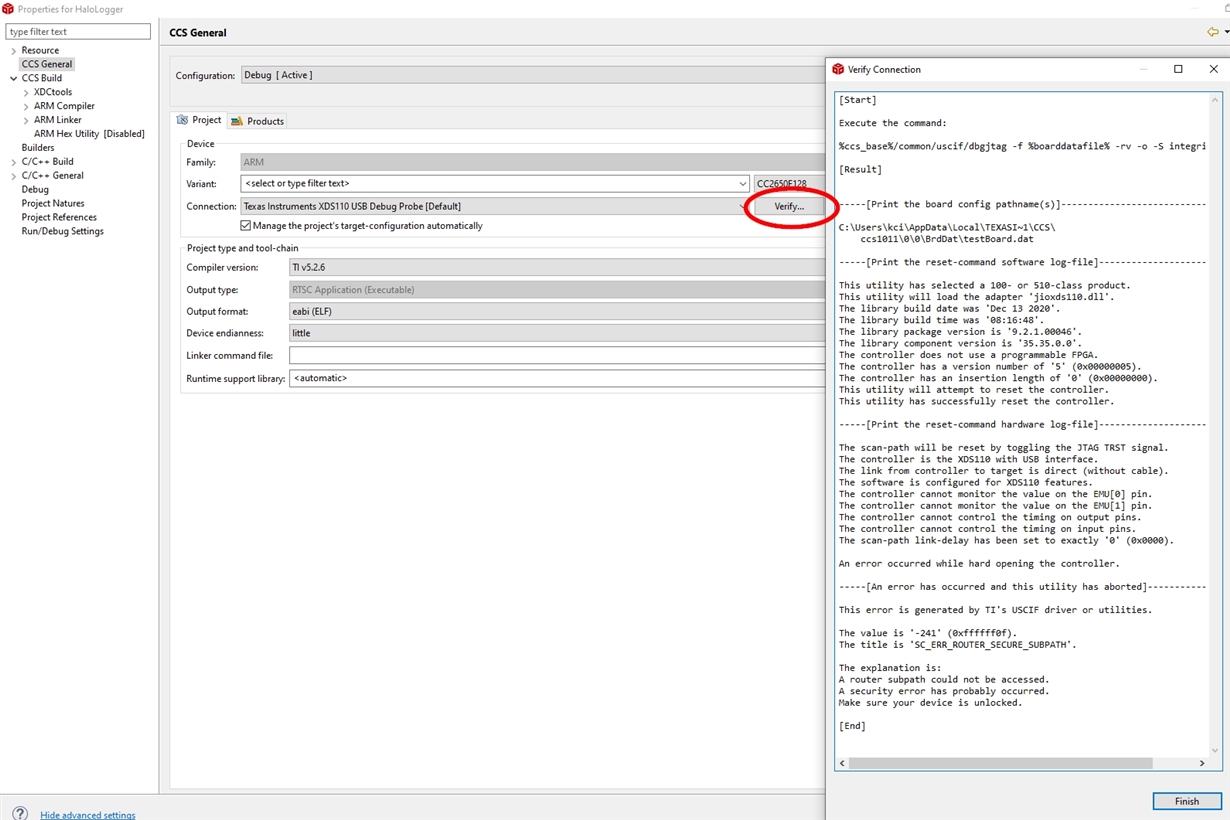Click the back navigation arrow icon

coord(1212,32)
